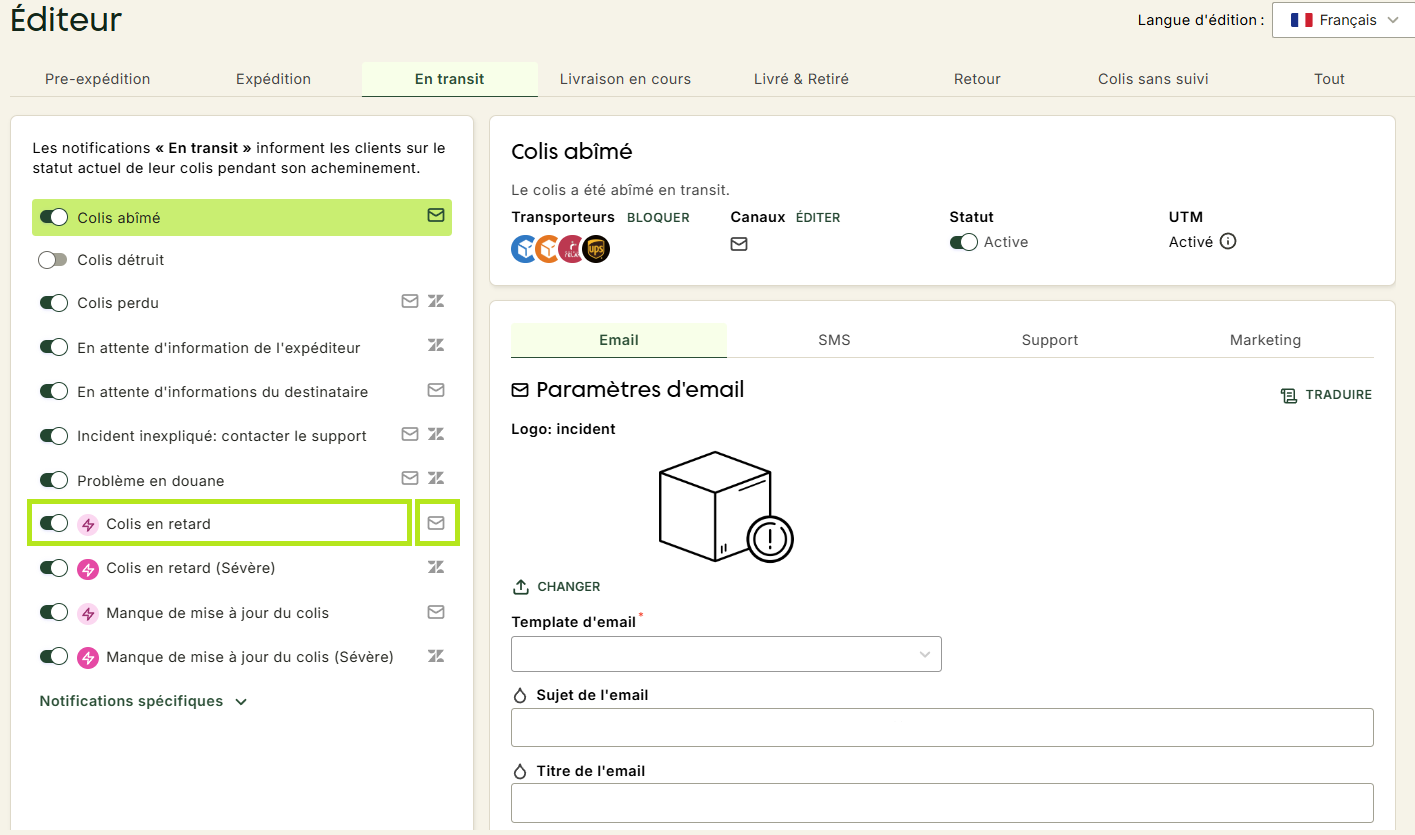Click the incident box logo image
The width and height of the screenshot is (1415, 835).
725,507
